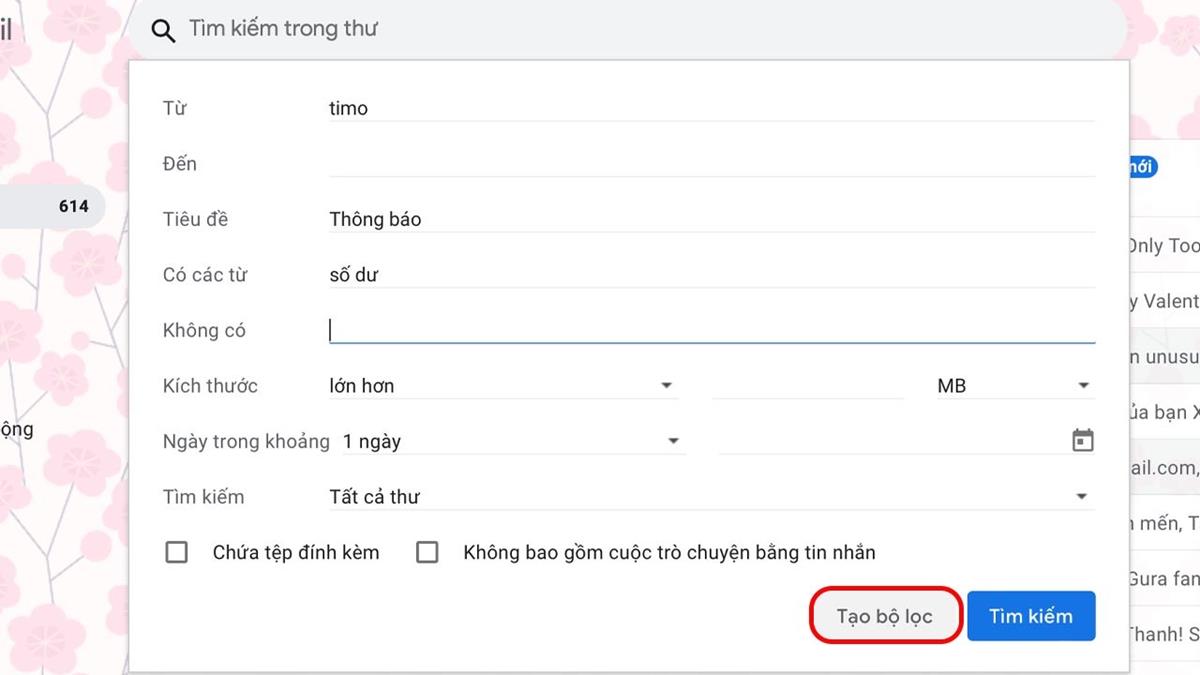Click the search magnifier icon
The image size is (1200, 675).
pyautogui.click(x=163, y=30)
